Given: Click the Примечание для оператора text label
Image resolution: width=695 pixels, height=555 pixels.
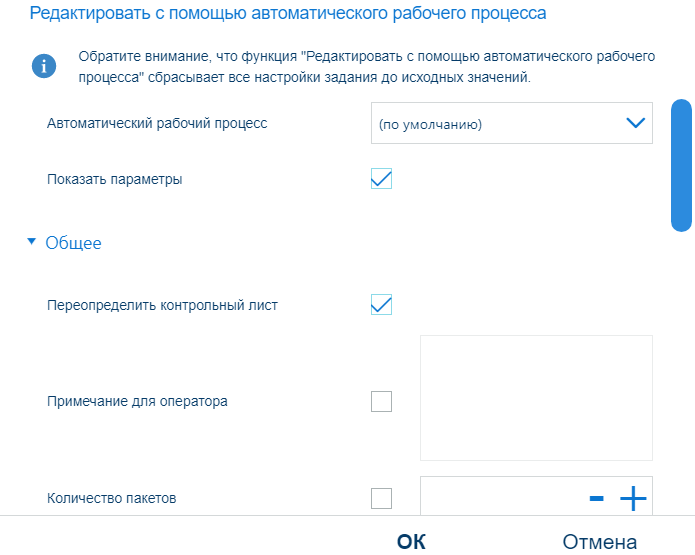Looking at the screenshot, I should (x=137, y=402).
